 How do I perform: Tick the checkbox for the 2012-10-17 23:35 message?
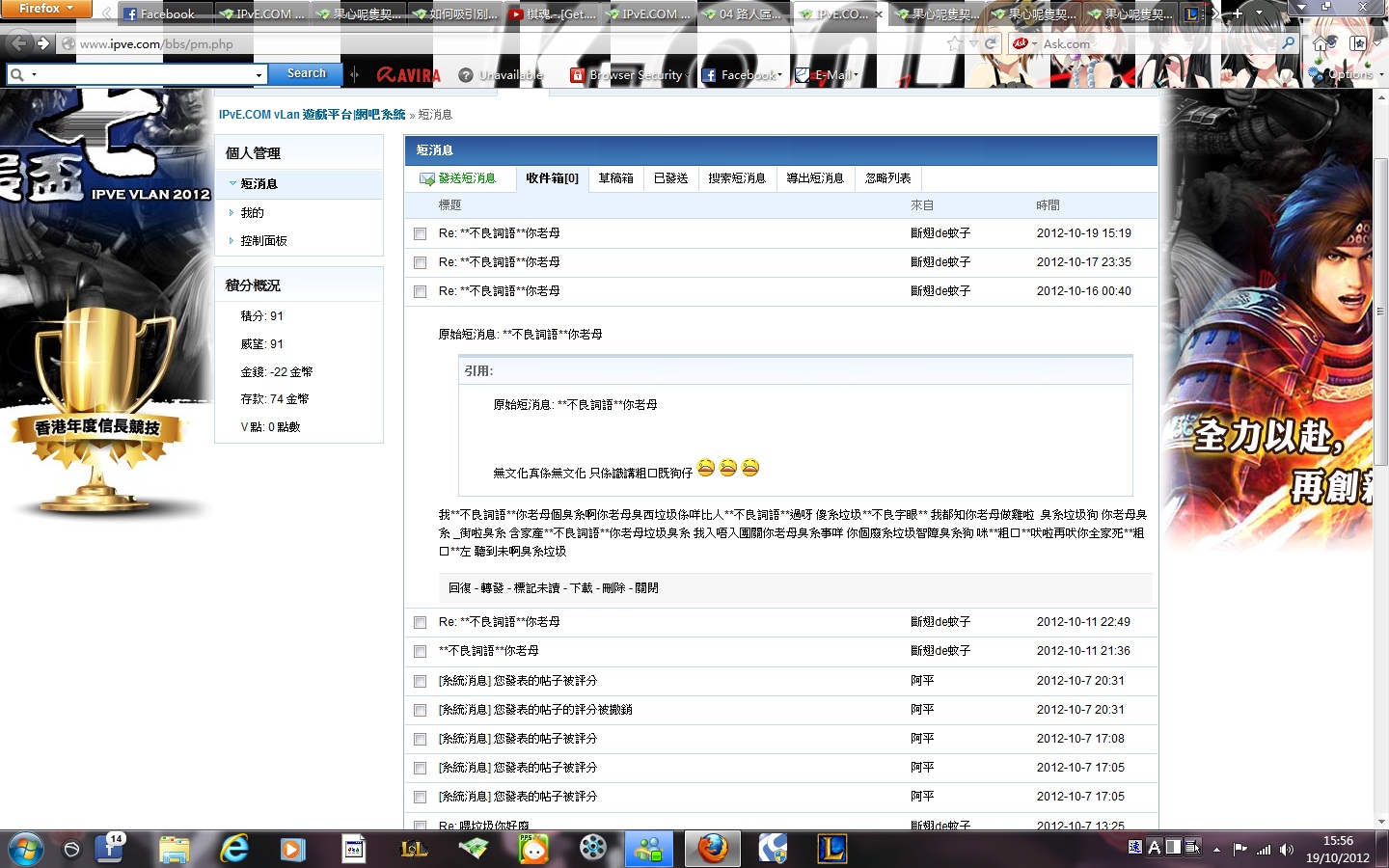point(420,262)
